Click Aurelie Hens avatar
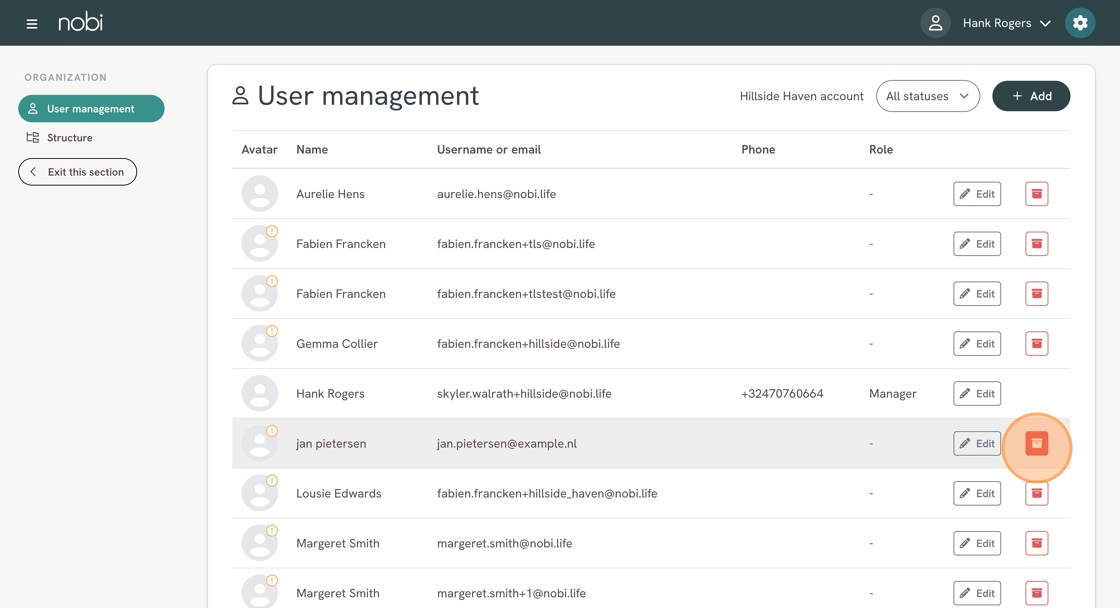Image resolution: width=1120 pixels, height=608 pixels. [x=259, y=194]
